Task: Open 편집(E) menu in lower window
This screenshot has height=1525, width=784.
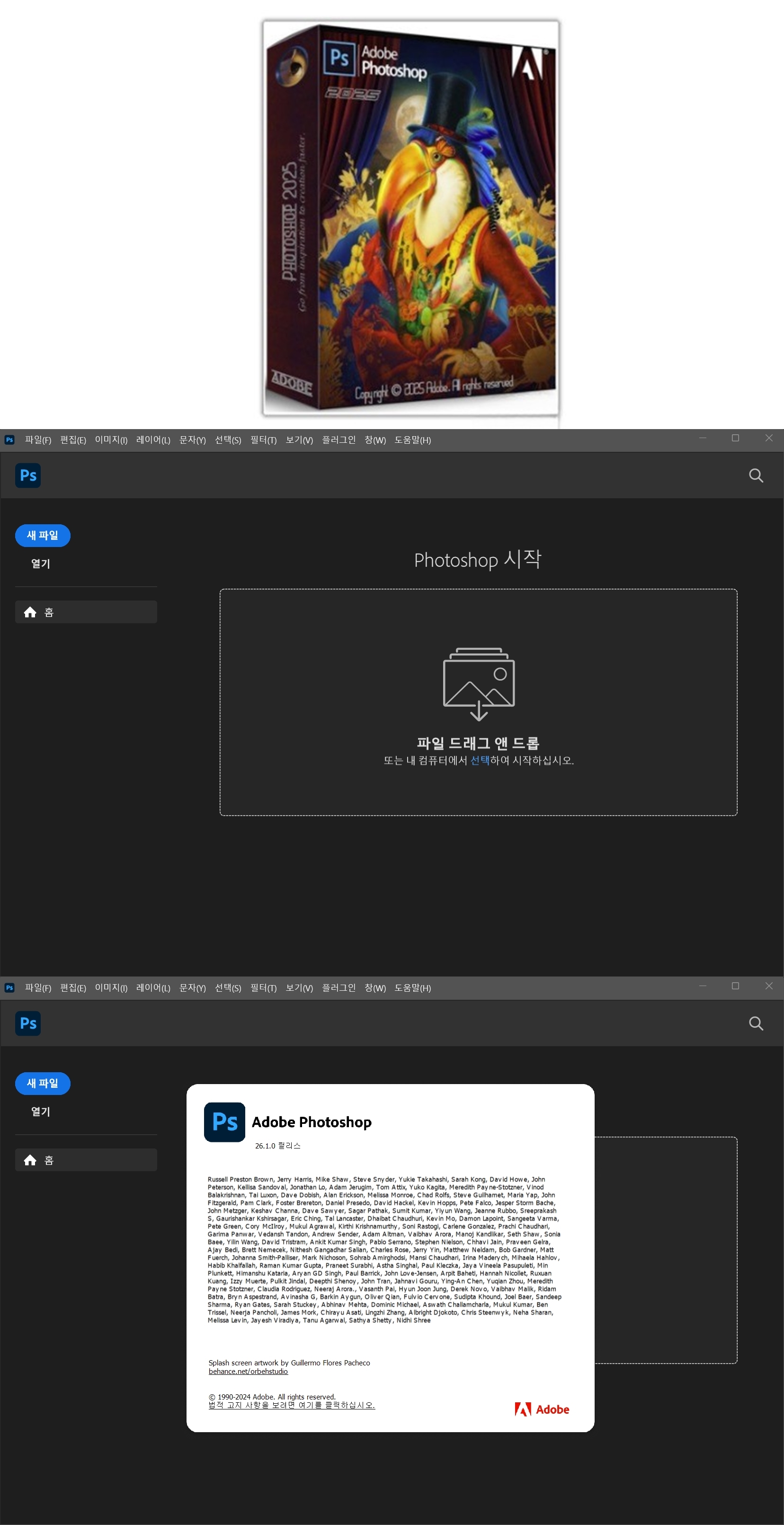Action: click(x=73, y=987)
